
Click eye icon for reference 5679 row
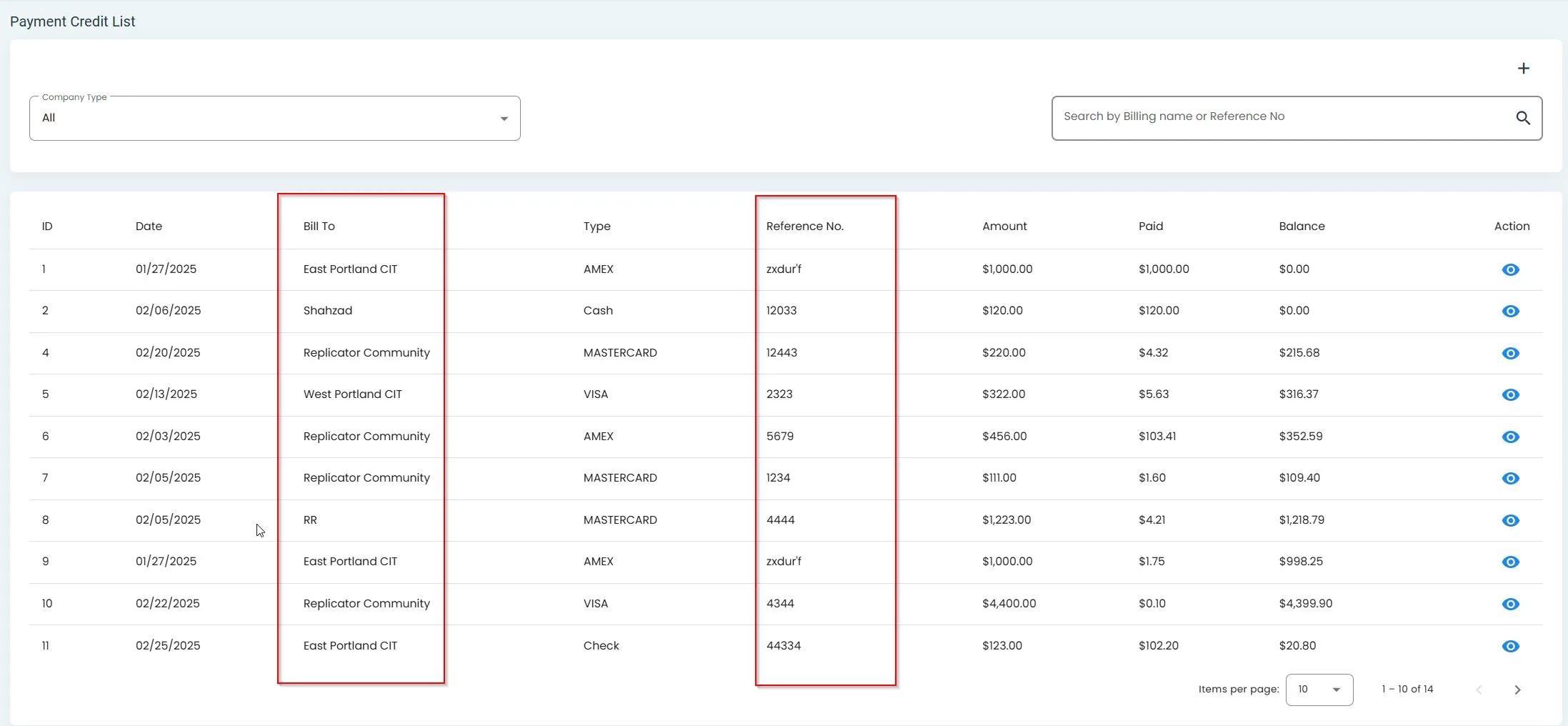click(x=1510, y=437)
